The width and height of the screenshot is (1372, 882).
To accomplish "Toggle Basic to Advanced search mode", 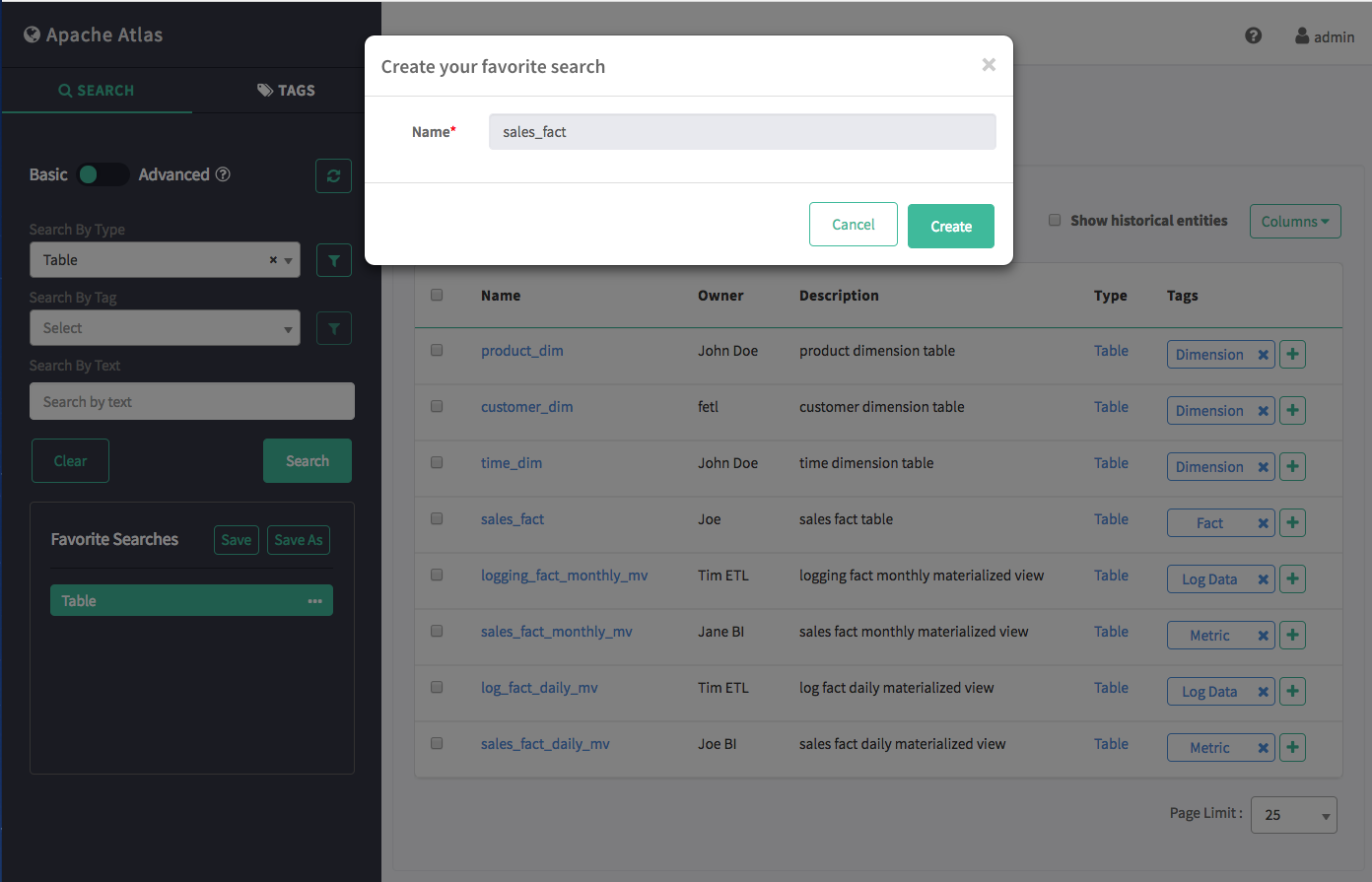I will (x=103, y=174).
